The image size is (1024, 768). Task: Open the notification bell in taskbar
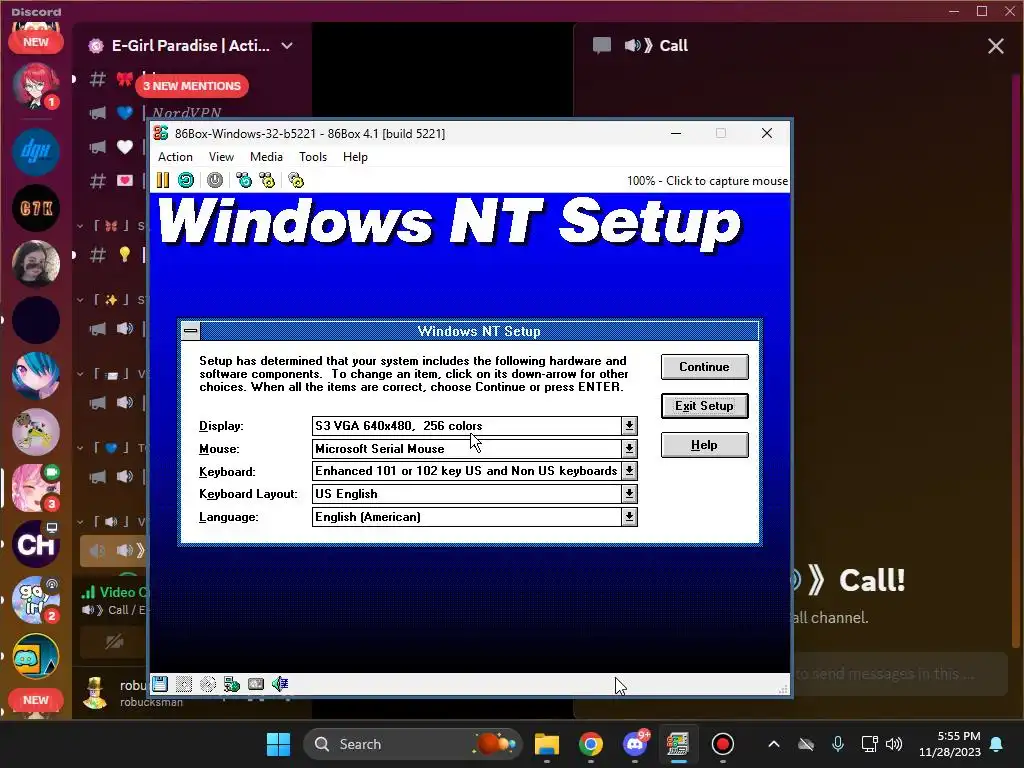tap(997, 744)
